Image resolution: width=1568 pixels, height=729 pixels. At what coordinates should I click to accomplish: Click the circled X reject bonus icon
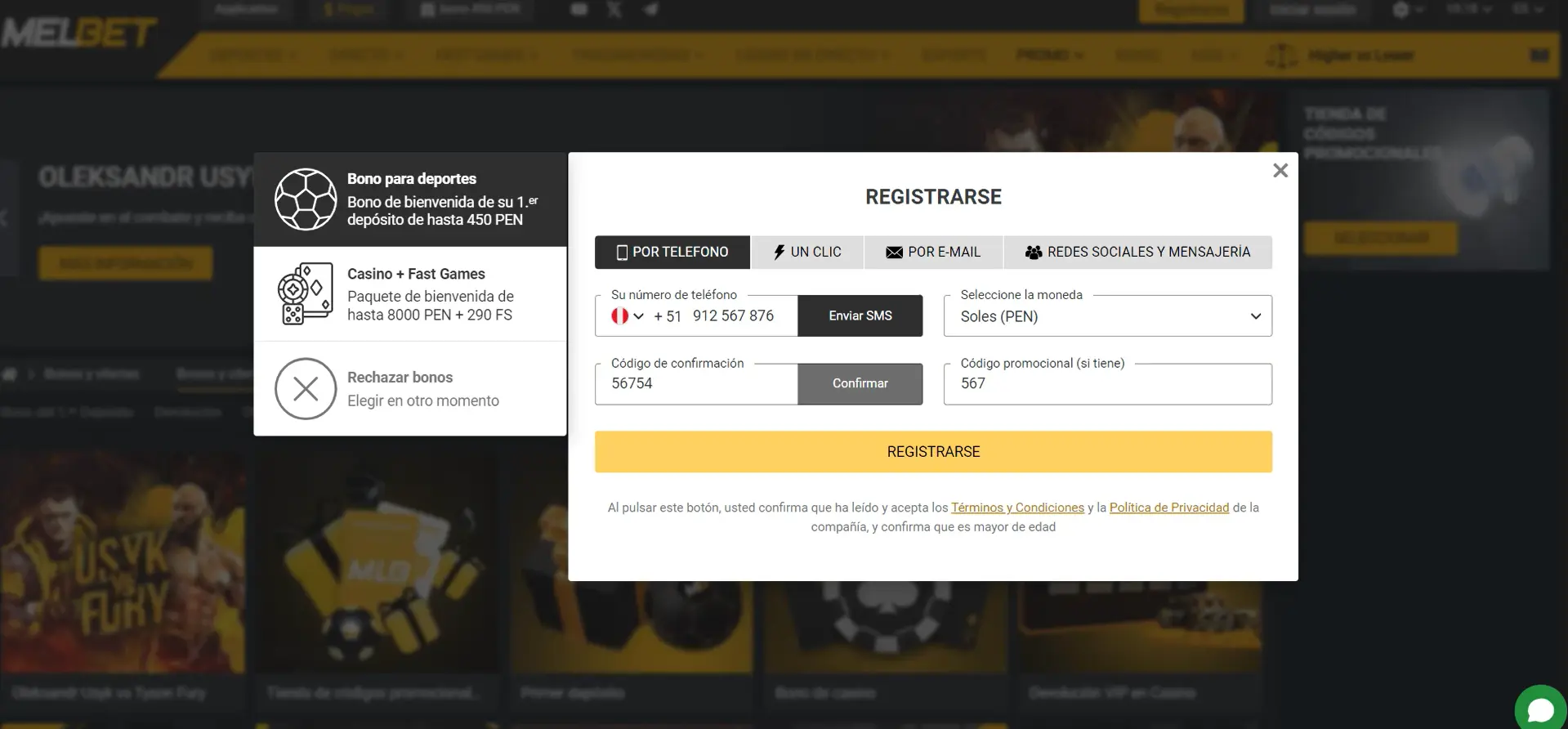[306, 388]
